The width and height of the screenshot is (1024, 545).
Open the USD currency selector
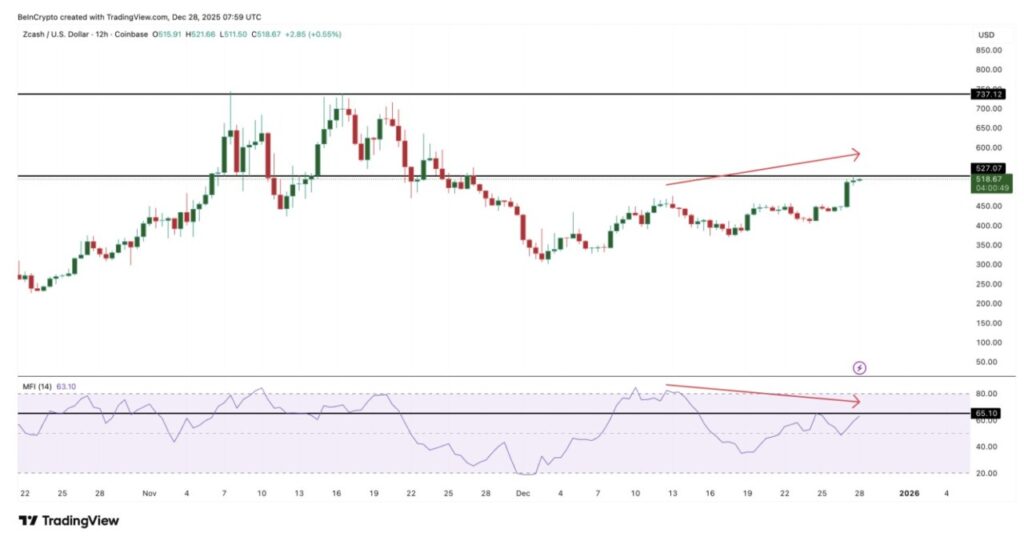click(x=985, y=36)
